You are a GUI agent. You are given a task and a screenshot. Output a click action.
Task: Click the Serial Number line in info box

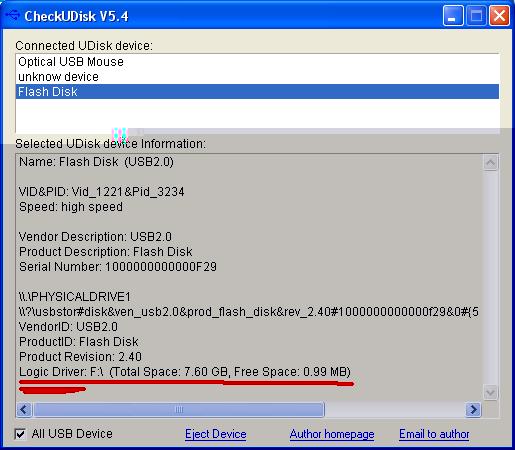(x=118, y=267)
